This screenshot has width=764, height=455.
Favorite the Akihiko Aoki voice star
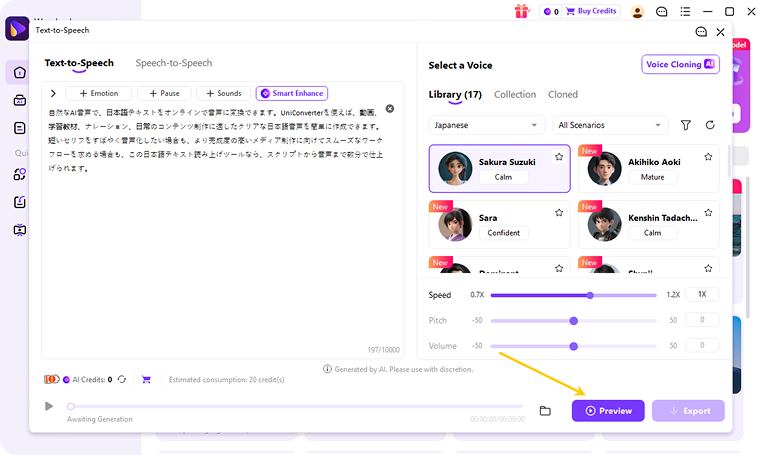point(708,157)
